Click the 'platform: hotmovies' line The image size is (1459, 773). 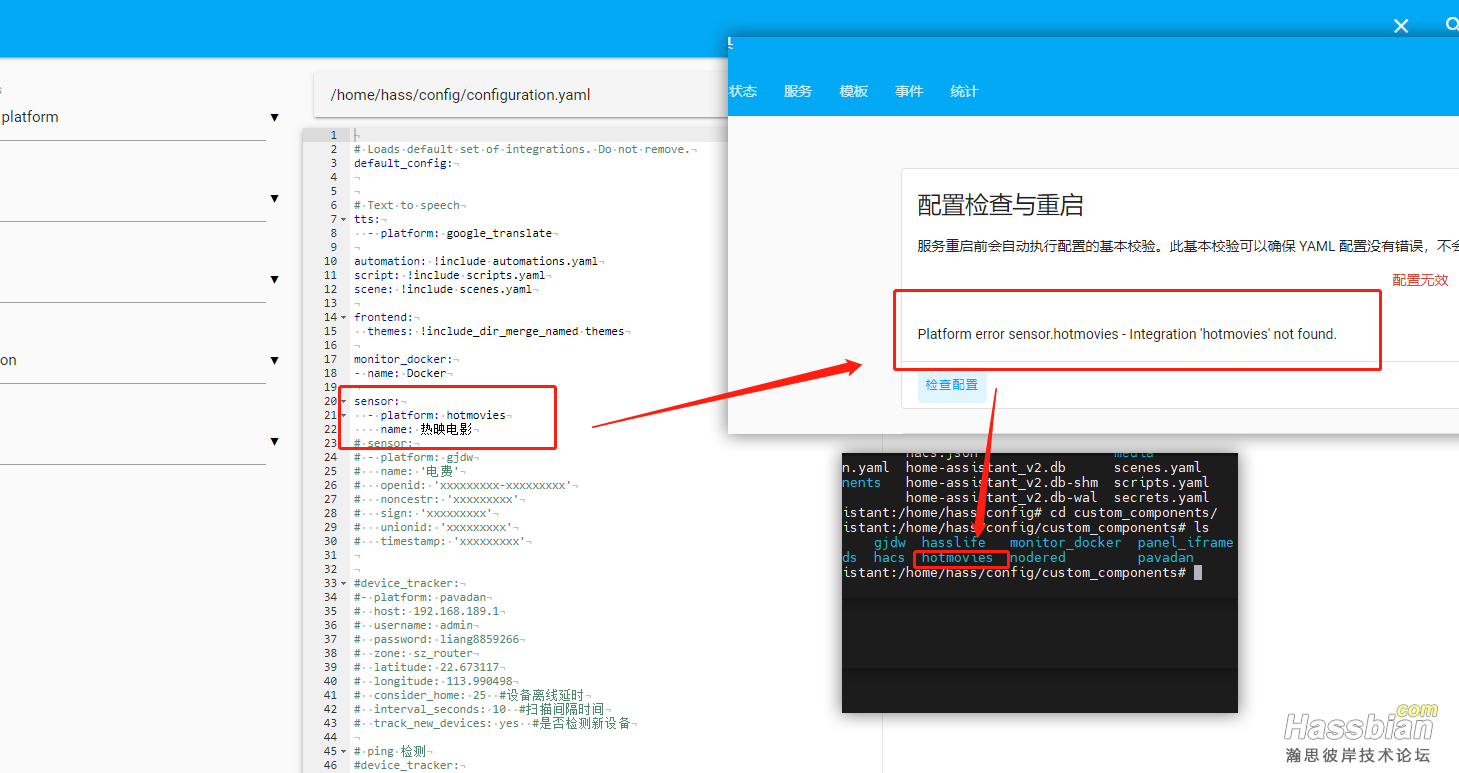[x=443, y=415]
